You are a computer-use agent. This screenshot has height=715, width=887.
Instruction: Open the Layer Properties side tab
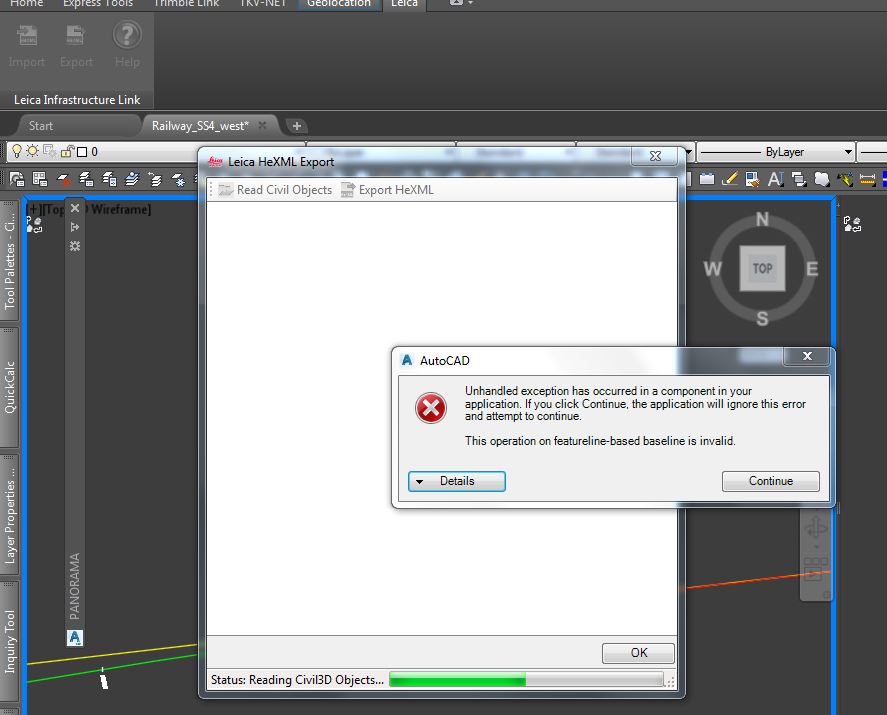coord(10,515)
